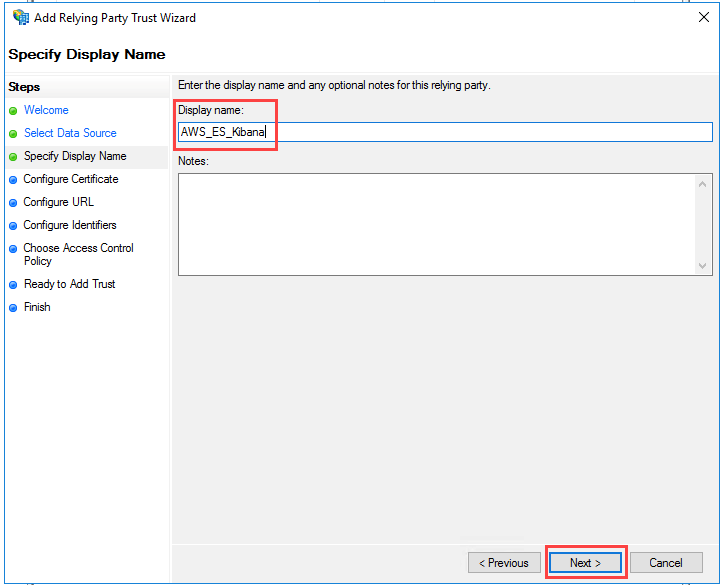Select the Specify Display Name step
This screenshot has height=585, width=720.
pos(75,156)
